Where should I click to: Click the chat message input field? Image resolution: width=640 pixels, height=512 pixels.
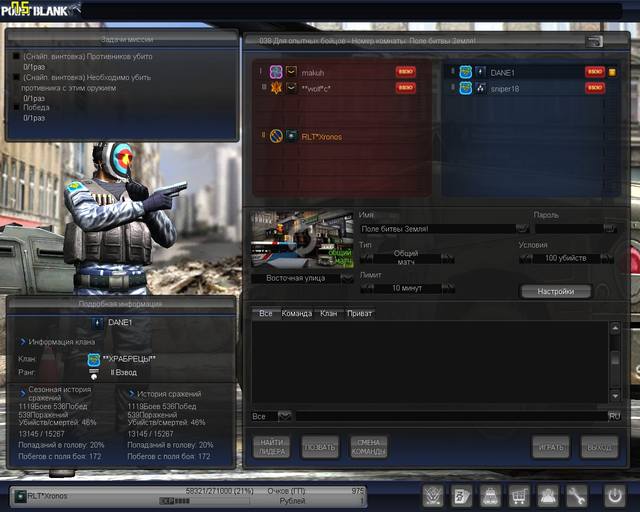click(451, 416)
